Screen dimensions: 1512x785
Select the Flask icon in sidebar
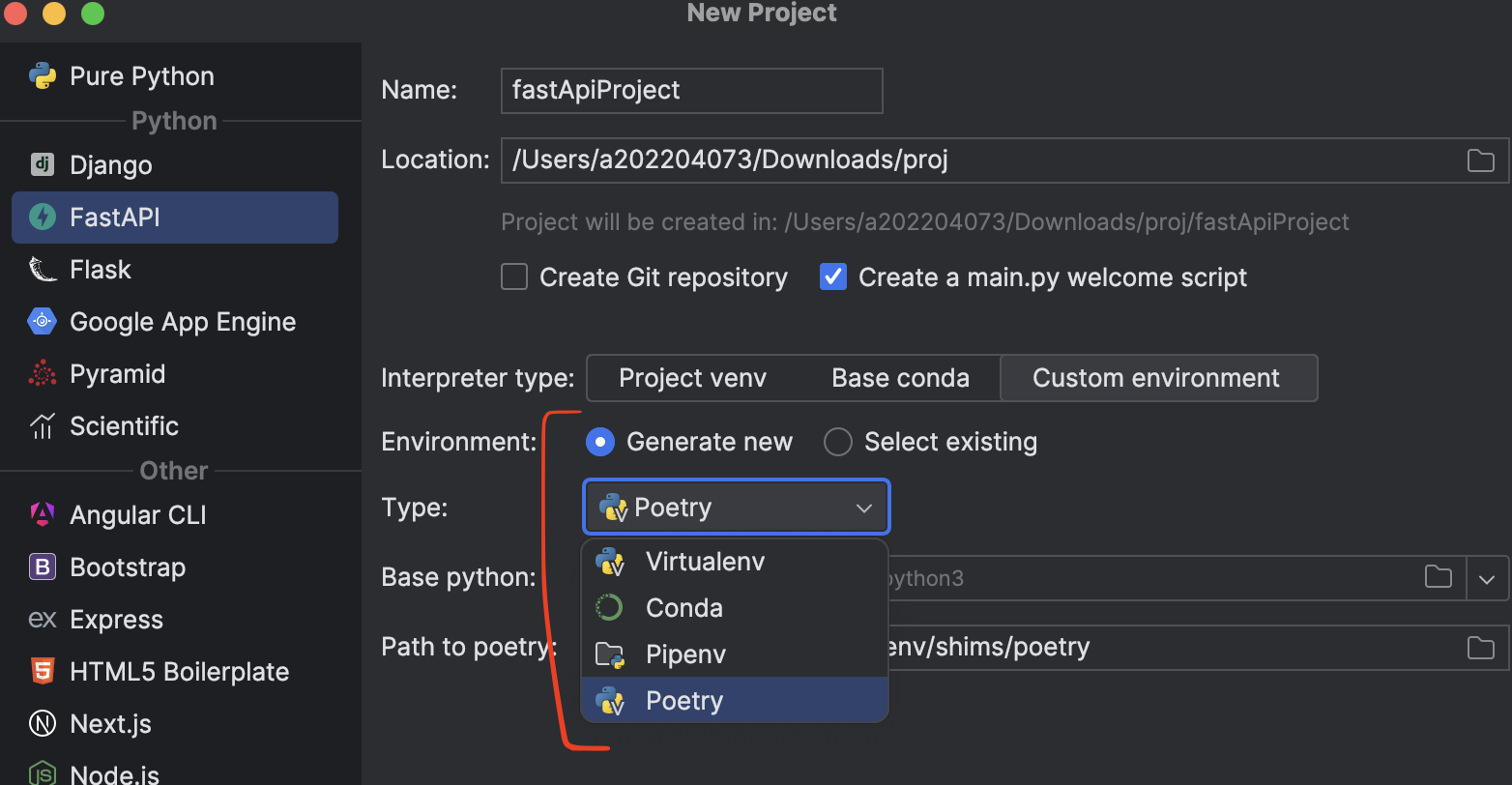tap(43, 269)
